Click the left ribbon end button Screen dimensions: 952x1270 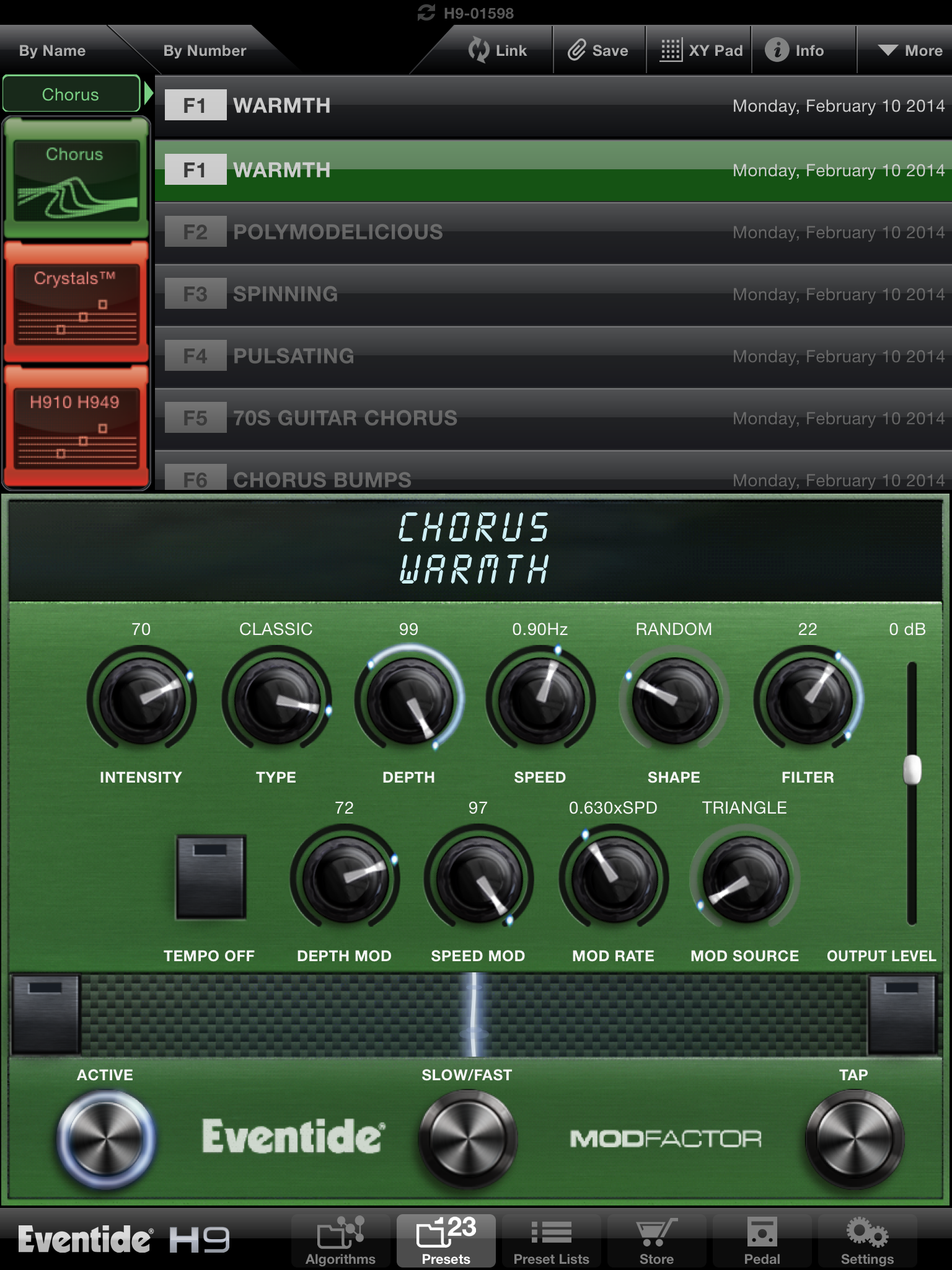coord(45,1015)
